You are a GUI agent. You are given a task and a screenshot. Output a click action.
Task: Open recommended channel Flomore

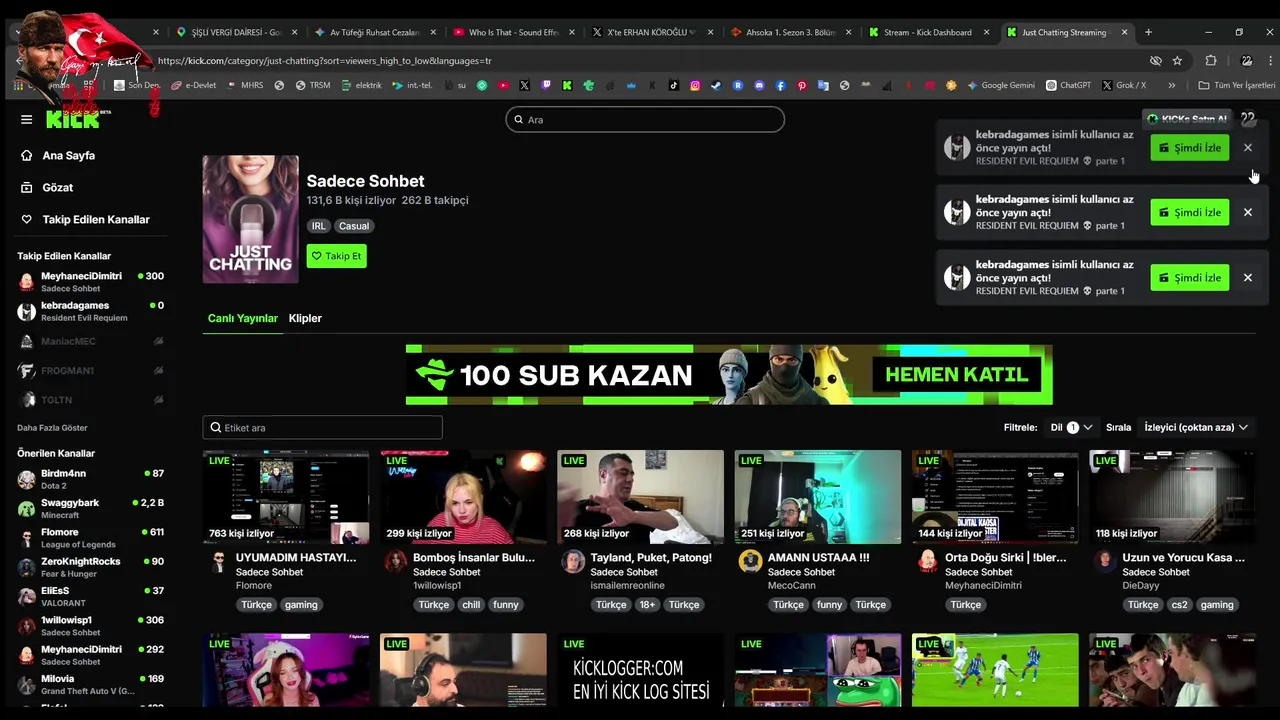tap(90, 538)
